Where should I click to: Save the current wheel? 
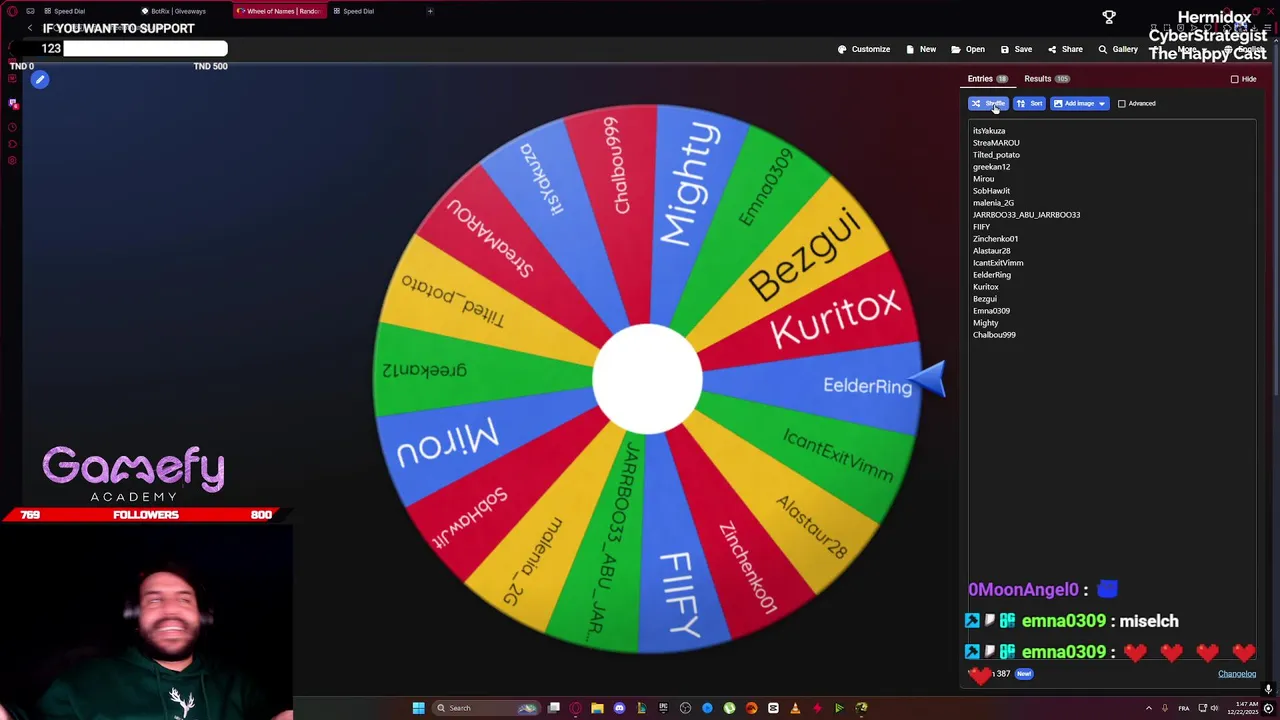tap(1016, 49)
